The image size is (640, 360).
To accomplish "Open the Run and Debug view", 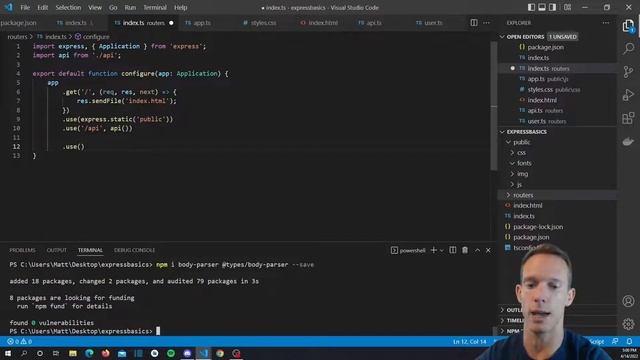I will pos(628,95).
